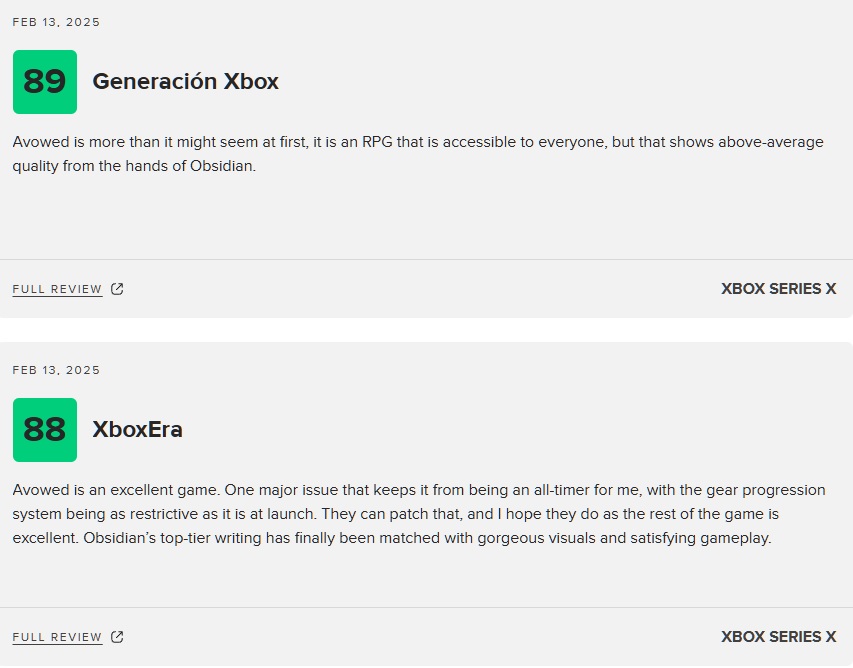Click XBOX SERIES X label in XboxEra card

pos(778,637)
